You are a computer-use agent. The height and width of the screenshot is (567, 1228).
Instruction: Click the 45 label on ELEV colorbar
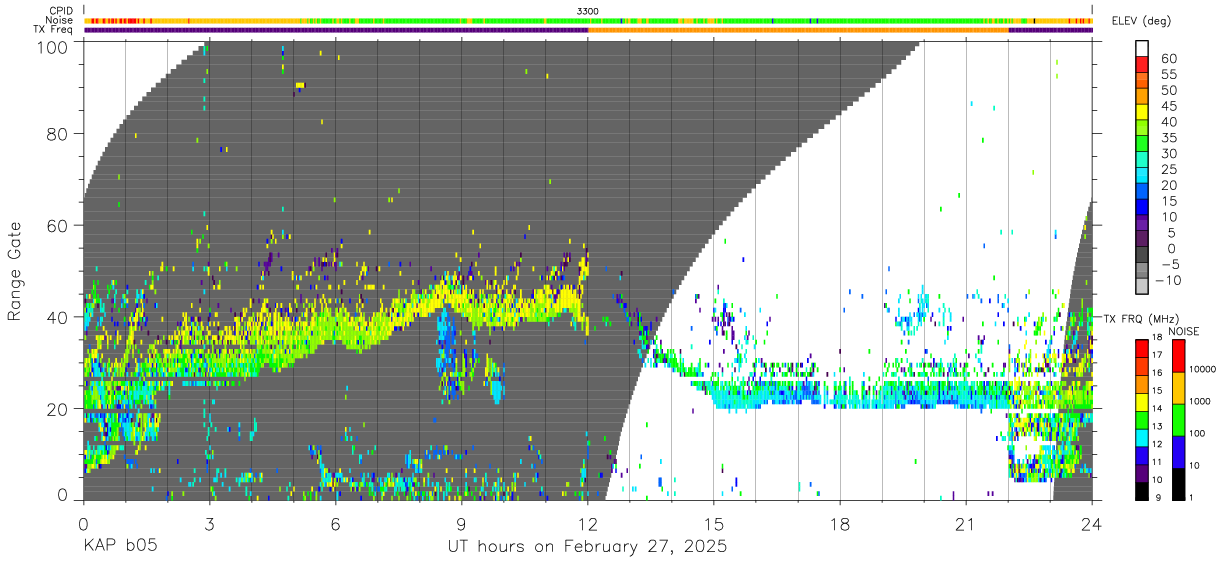(x=1169, y=106)
